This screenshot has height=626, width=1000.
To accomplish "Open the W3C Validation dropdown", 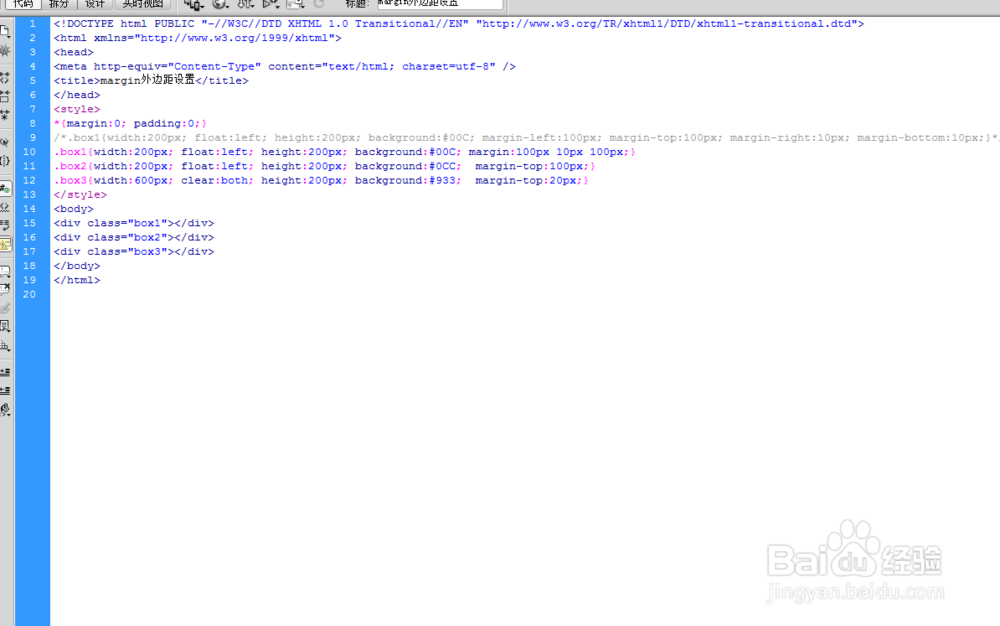I will [271, 4].
